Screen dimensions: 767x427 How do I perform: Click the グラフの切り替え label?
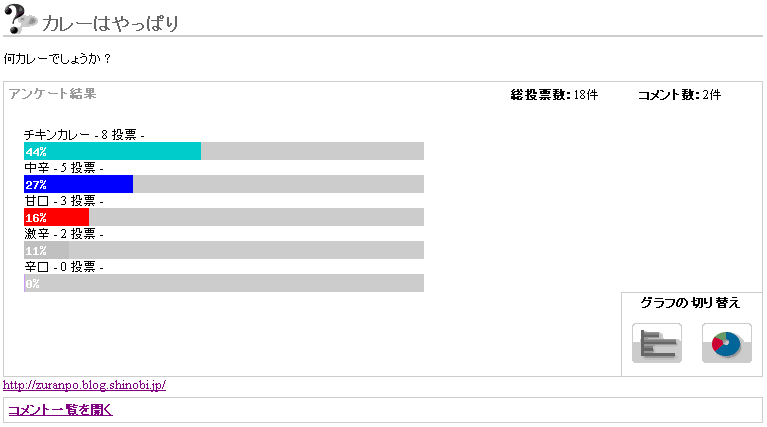tap(689, 303)
